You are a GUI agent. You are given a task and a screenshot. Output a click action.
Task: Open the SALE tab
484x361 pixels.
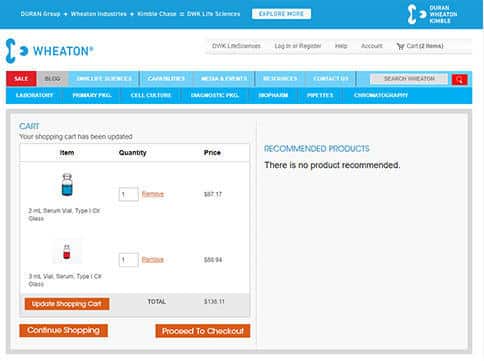point(21,79)
